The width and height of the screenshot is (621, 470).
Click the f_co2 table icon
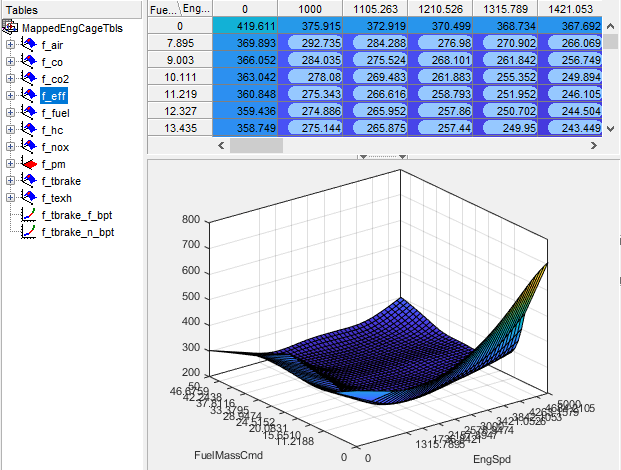tap(29, 78)
